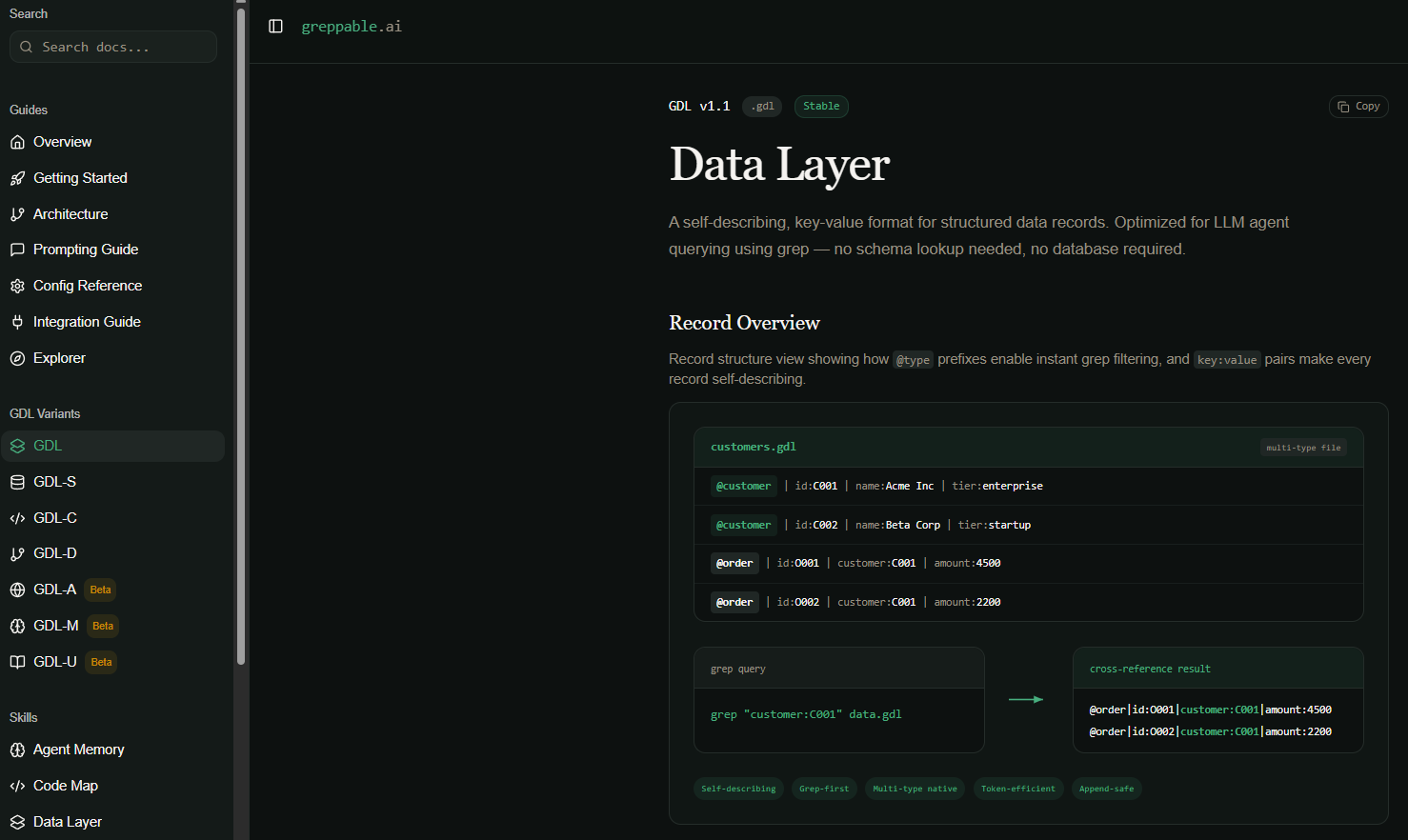The width and height of the screenshot is (1408, 840).
Task: Select GDL-D variant
Action: [x=113, y=553]
